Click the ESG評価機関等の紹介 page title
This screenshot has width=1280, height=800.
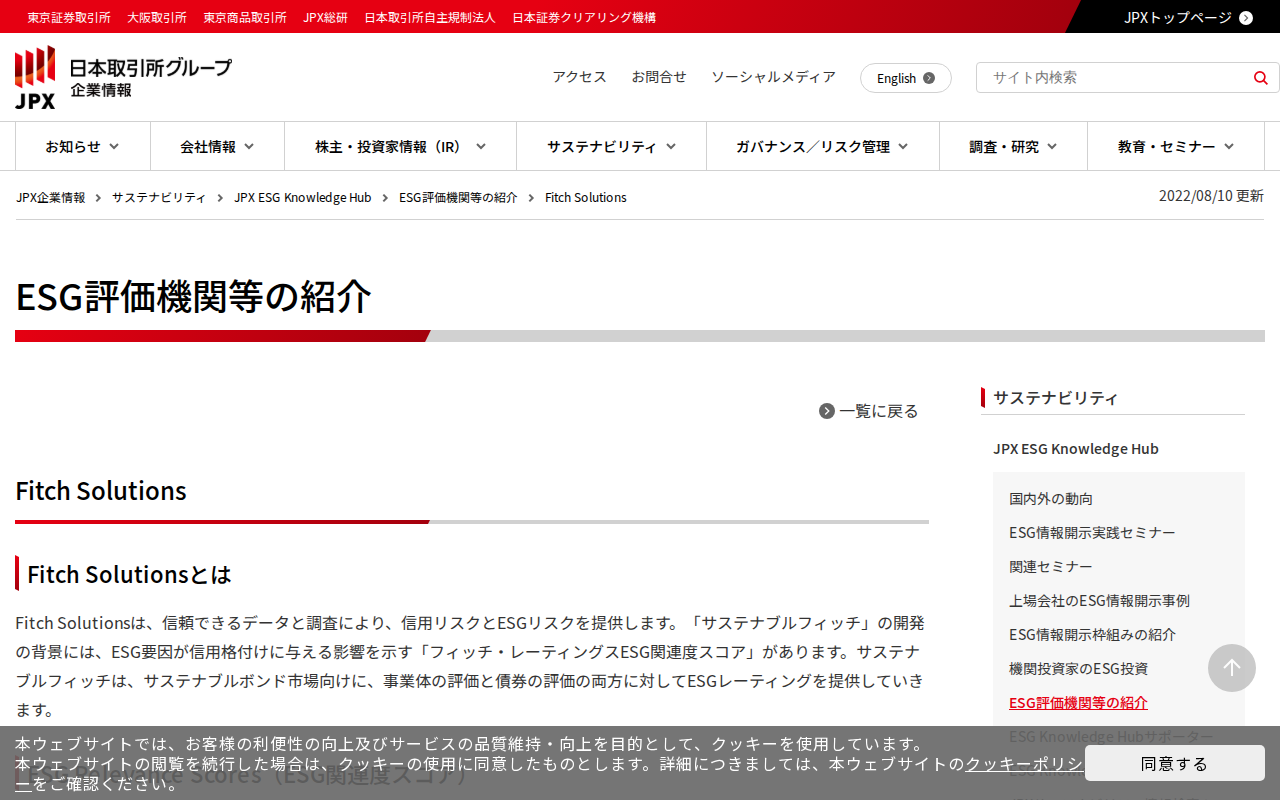(194, 296)
